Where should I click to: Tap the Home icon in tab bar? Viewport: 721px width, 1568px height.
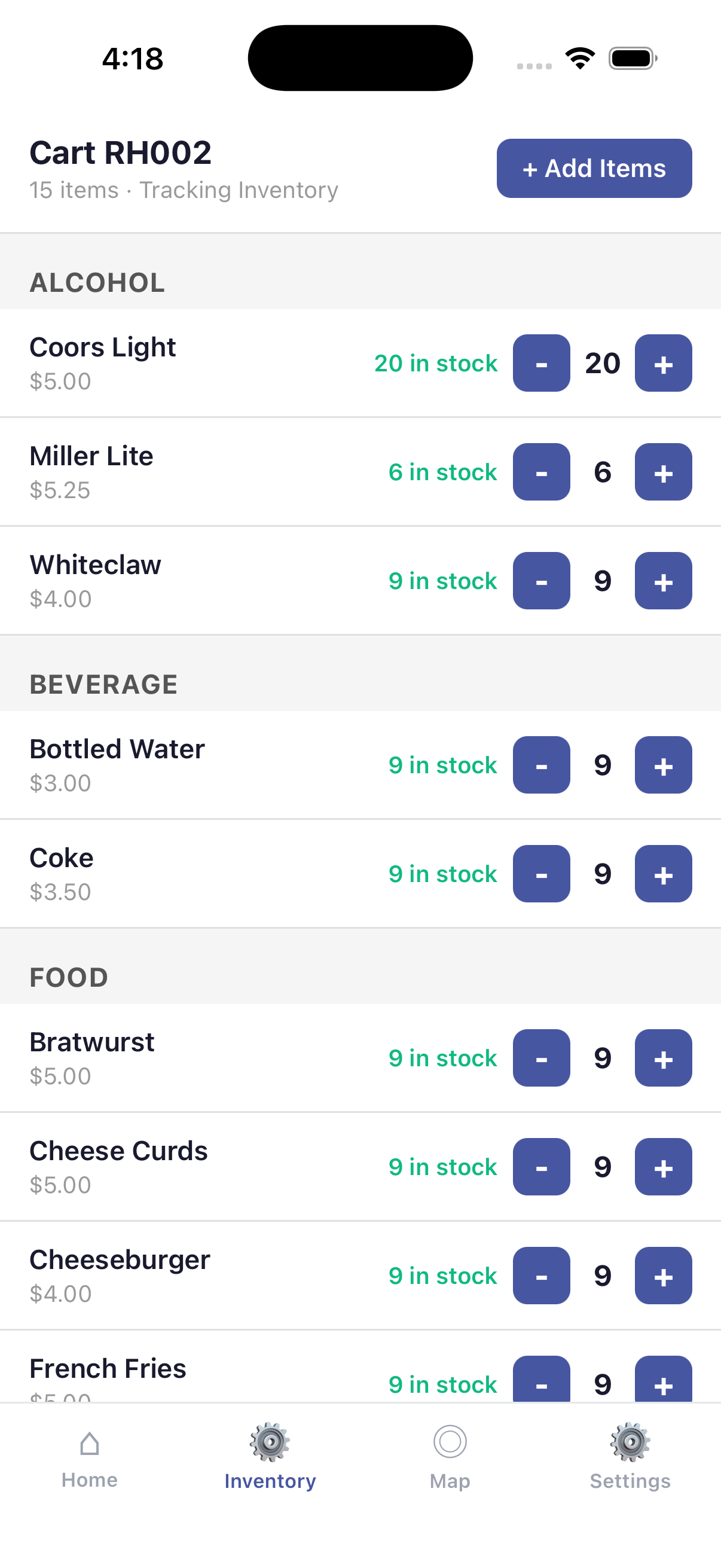click(90, 1444)
